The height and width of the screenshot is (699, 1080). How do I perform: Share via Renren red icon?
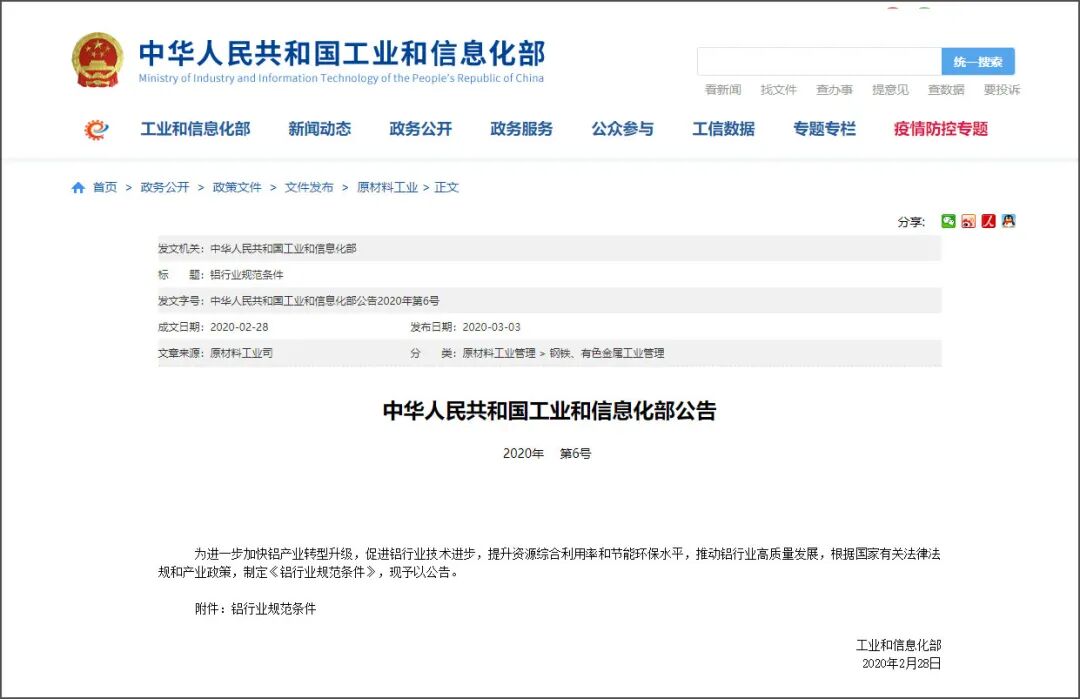coord(988,221)
